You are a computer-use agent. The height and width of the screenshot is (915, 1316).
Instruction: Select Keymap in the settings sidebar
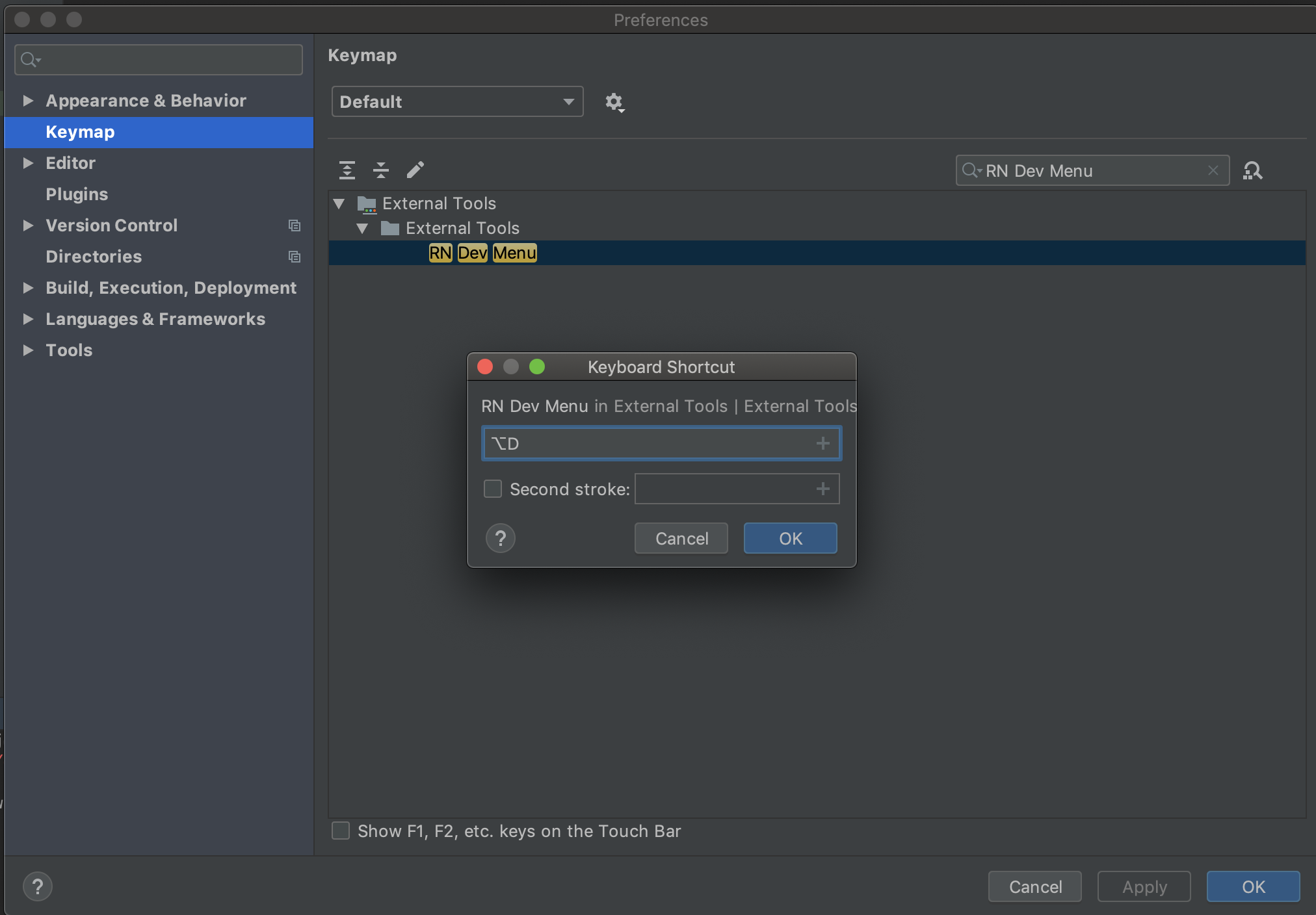pyautogui.click(x=159, y=133)
